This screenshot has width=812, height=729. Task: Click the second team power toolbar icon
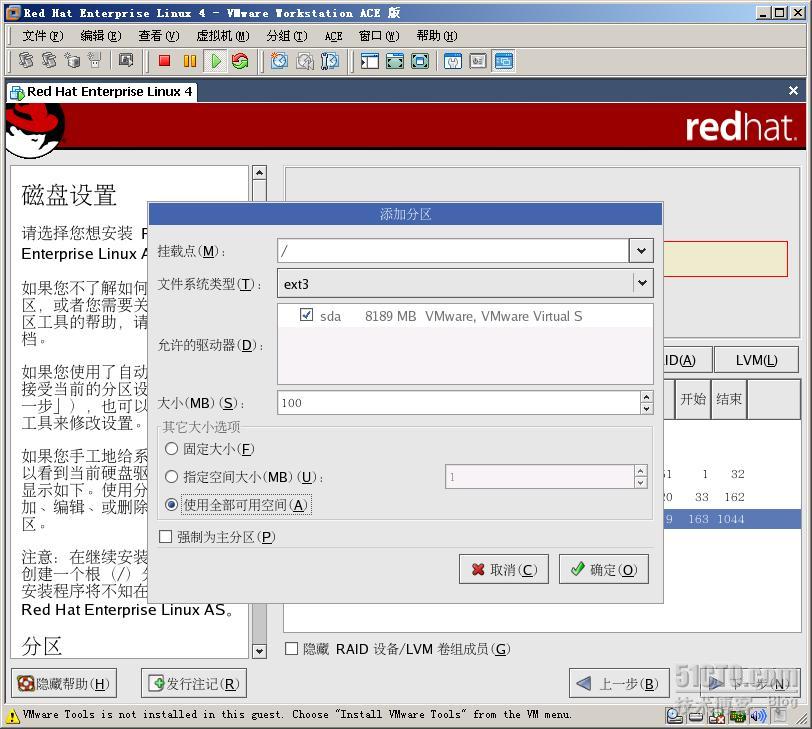(x=49, y=61)
